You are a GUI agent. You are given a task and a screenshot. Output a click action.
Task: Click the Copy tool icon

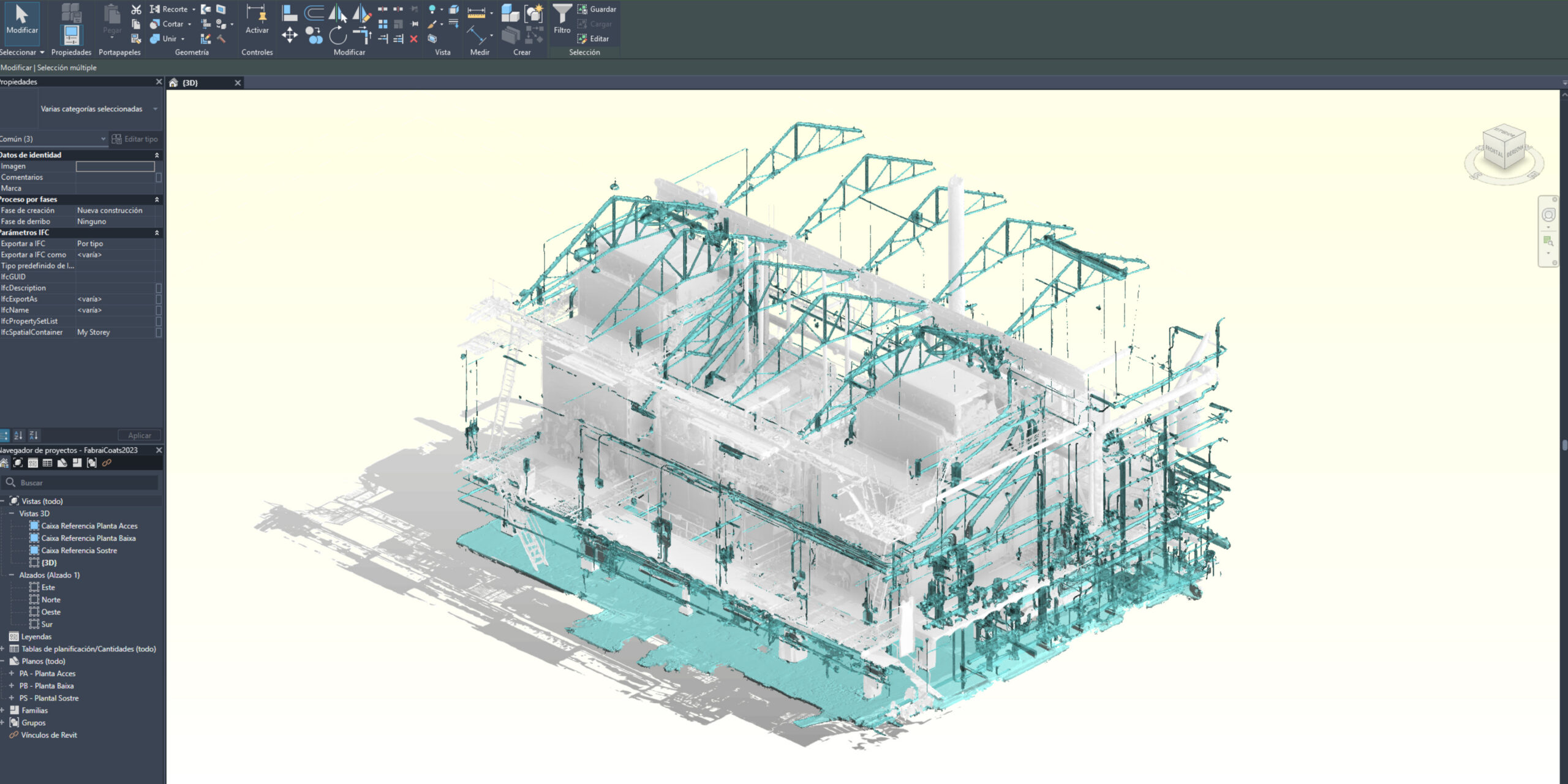pos(314,36)
